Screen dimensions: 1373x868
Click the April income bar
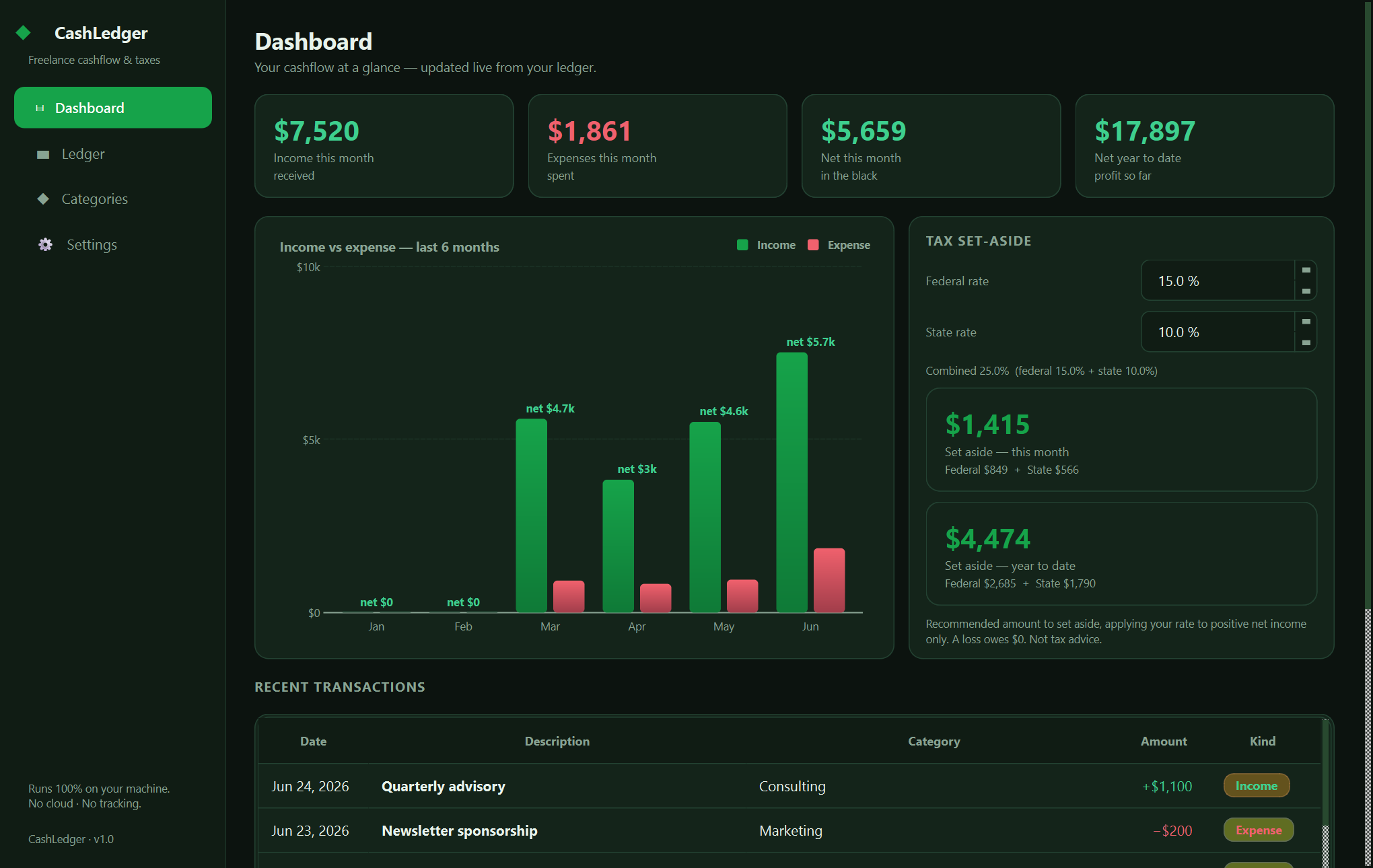tap(618, 546)
